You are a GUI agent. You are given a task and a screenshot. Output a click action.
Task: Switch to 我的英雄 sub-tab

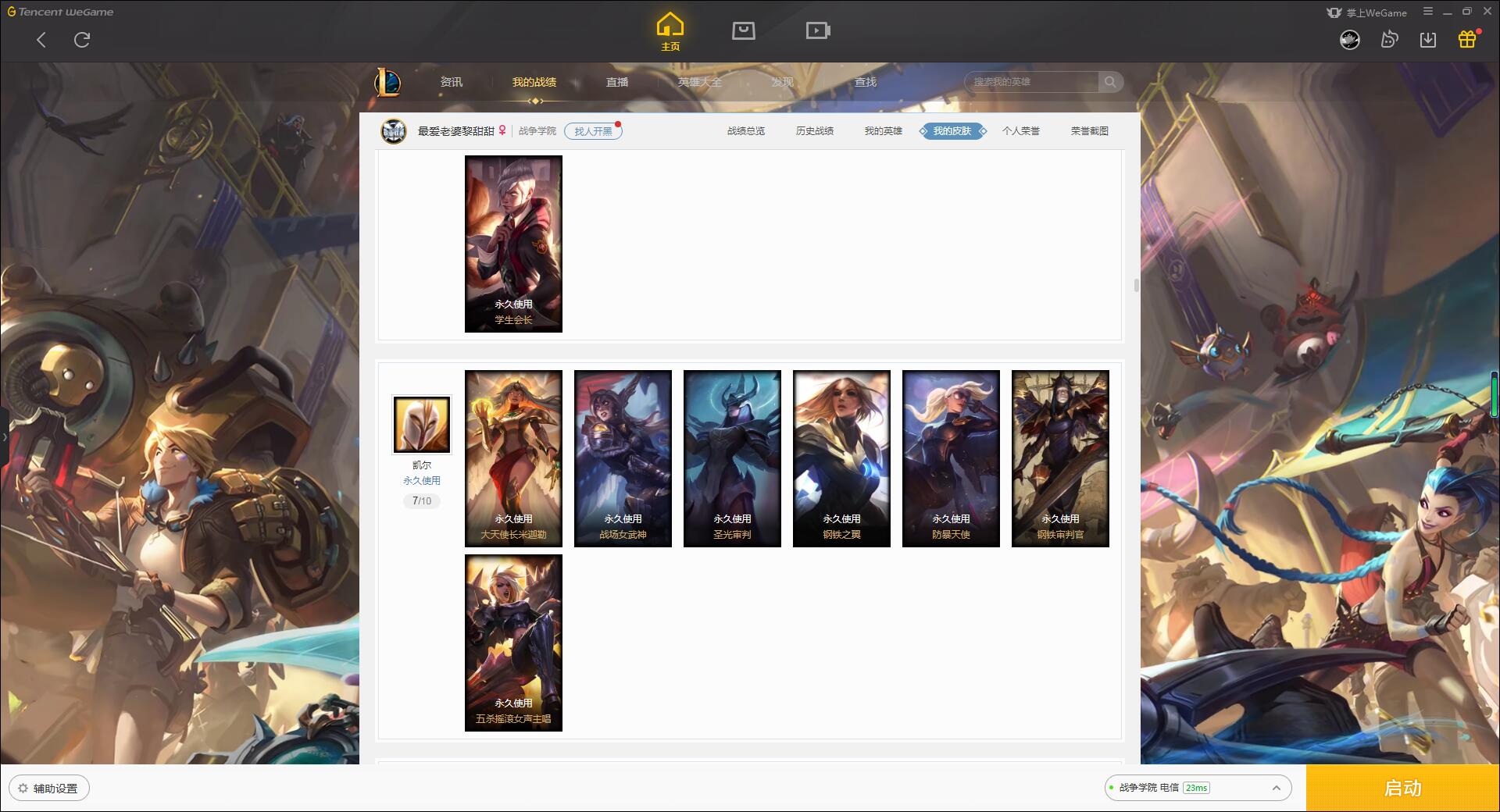[884, 131]
